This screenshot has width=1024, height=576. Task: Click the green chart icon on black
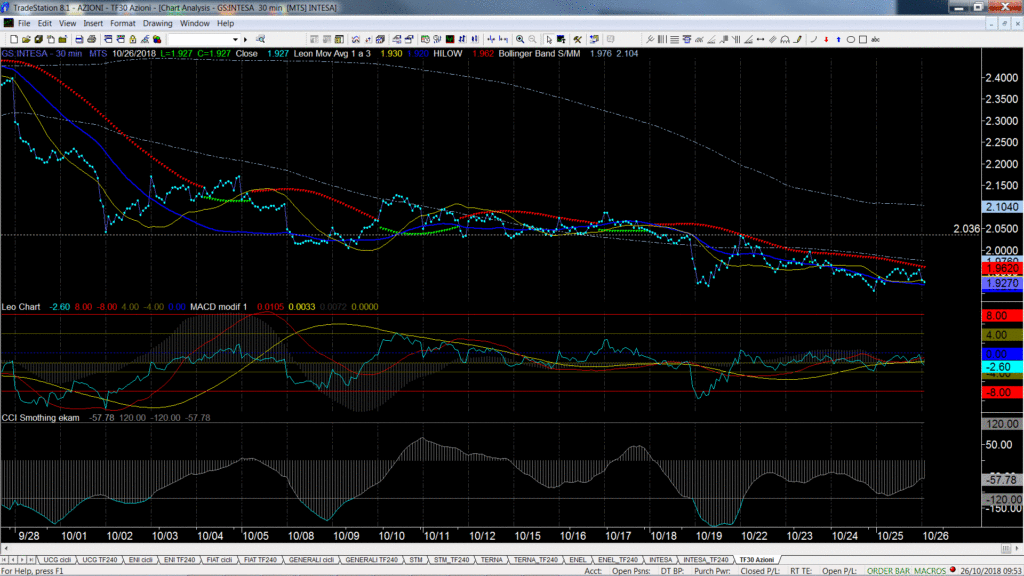[x=450, y=40]
